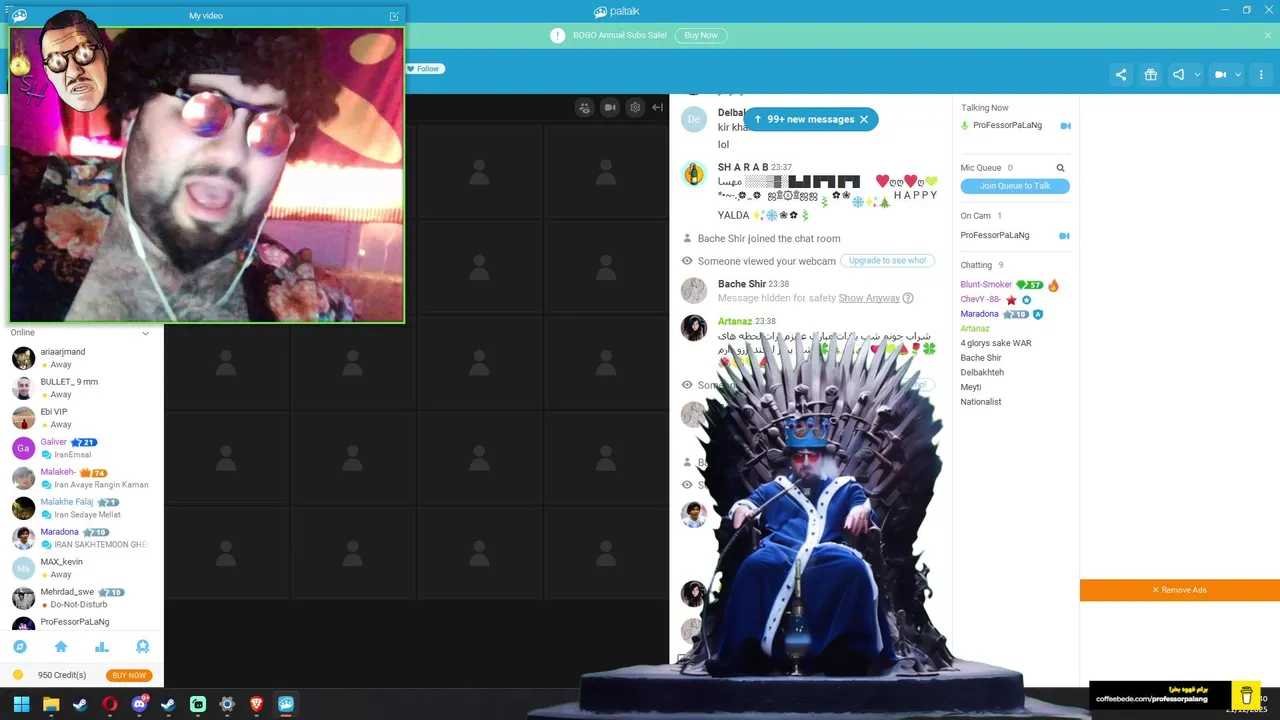Select Nationalist in the chatting list
This screenshot has width=1280, height=720.
(x=980, y=402)
